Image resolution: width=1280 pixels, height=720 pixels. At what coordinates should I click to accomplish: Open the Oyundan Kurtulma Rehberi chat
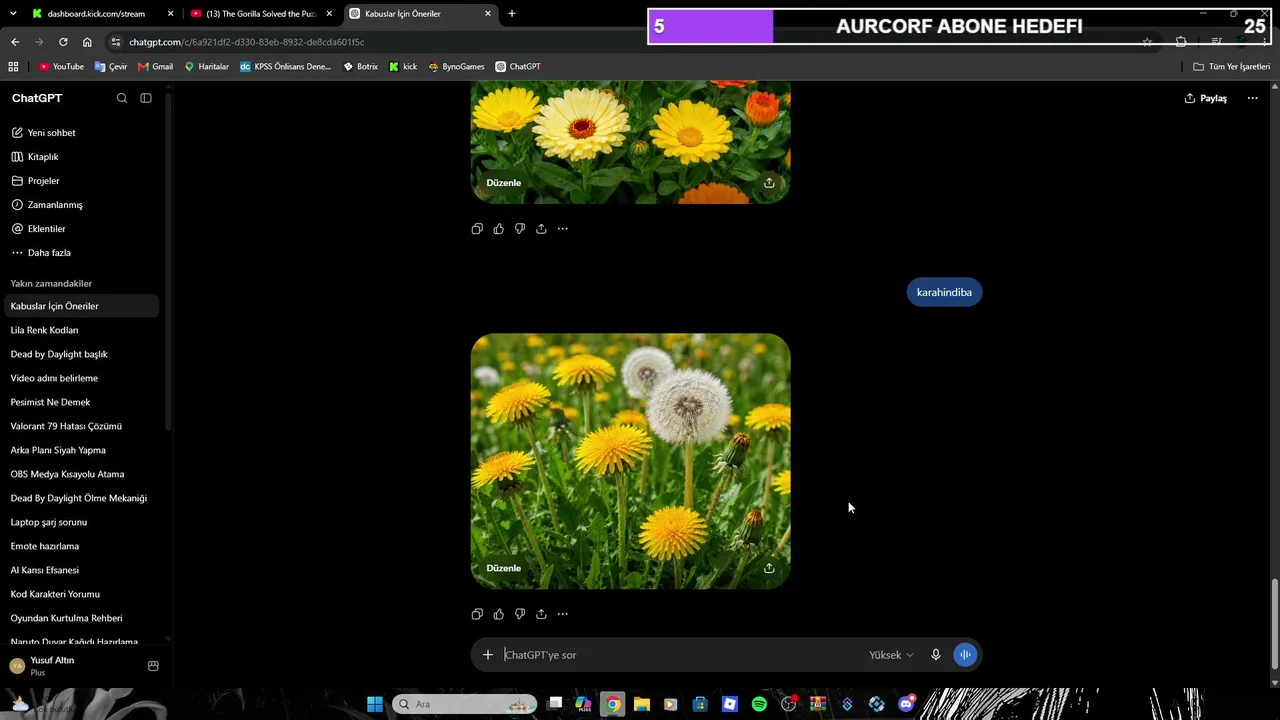click(80, 618)
